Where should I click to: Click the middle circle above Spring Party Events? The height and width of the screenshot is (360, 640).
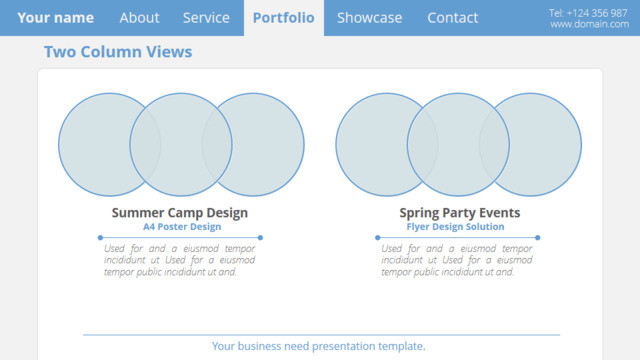(x=458, y=144)
